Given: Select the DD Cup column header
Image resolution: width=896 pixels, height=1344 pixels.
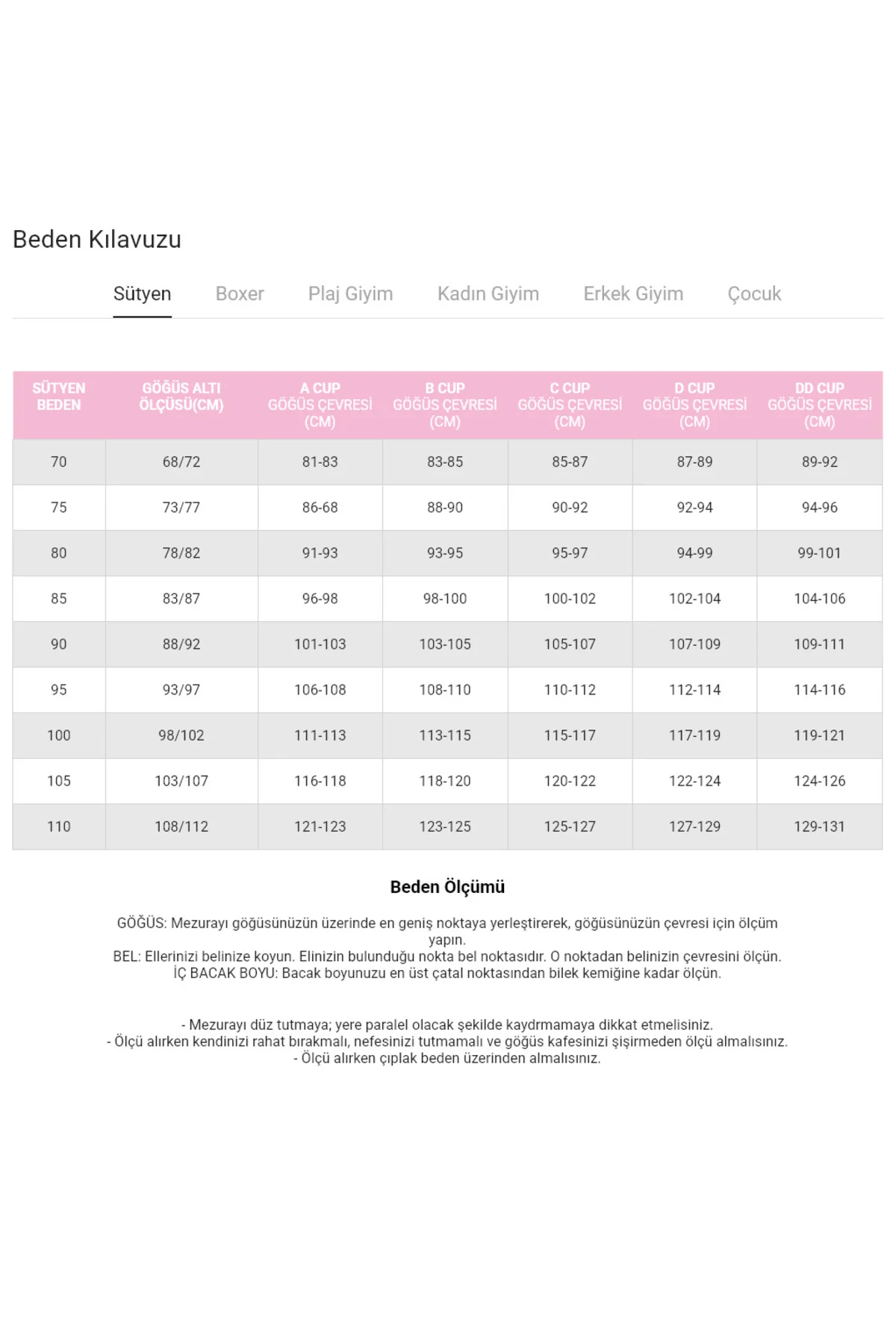Looking at the screenshot, I should [819, 405].
